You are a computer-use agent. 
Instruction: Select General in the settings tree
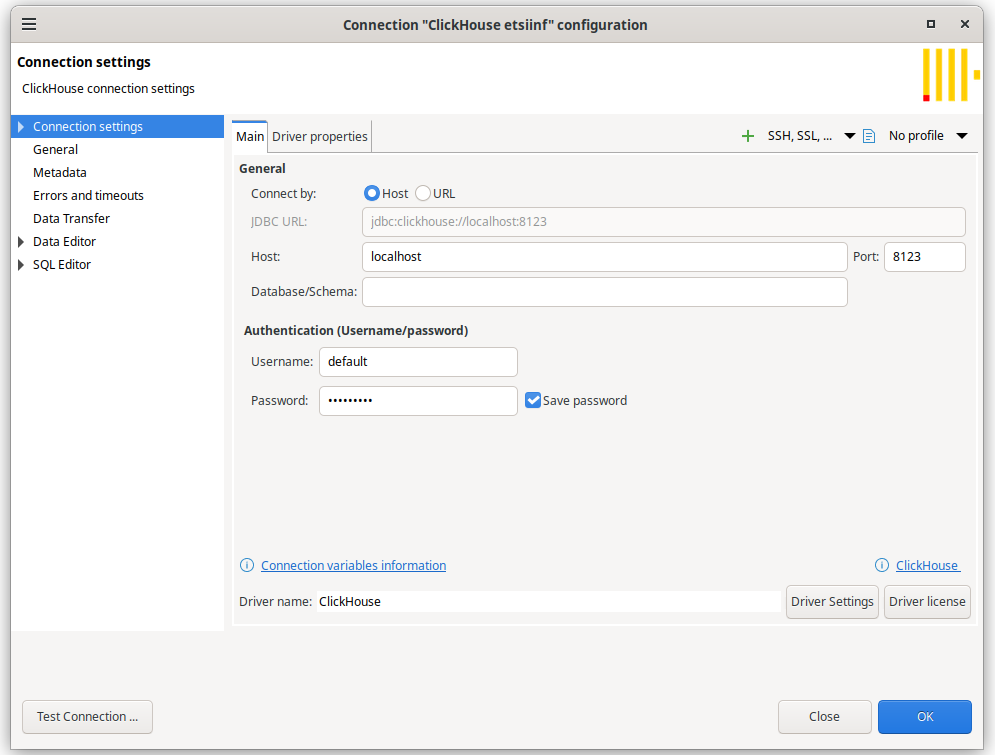tap(55, 150)
